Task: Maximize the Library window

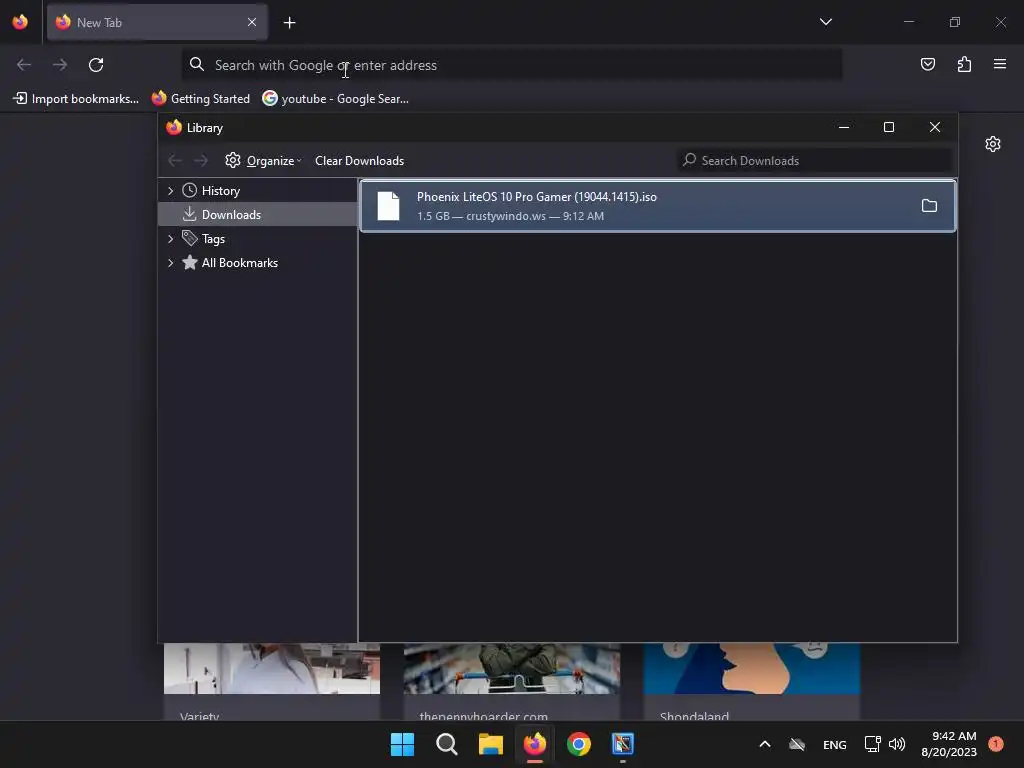Action: (889, 127)
